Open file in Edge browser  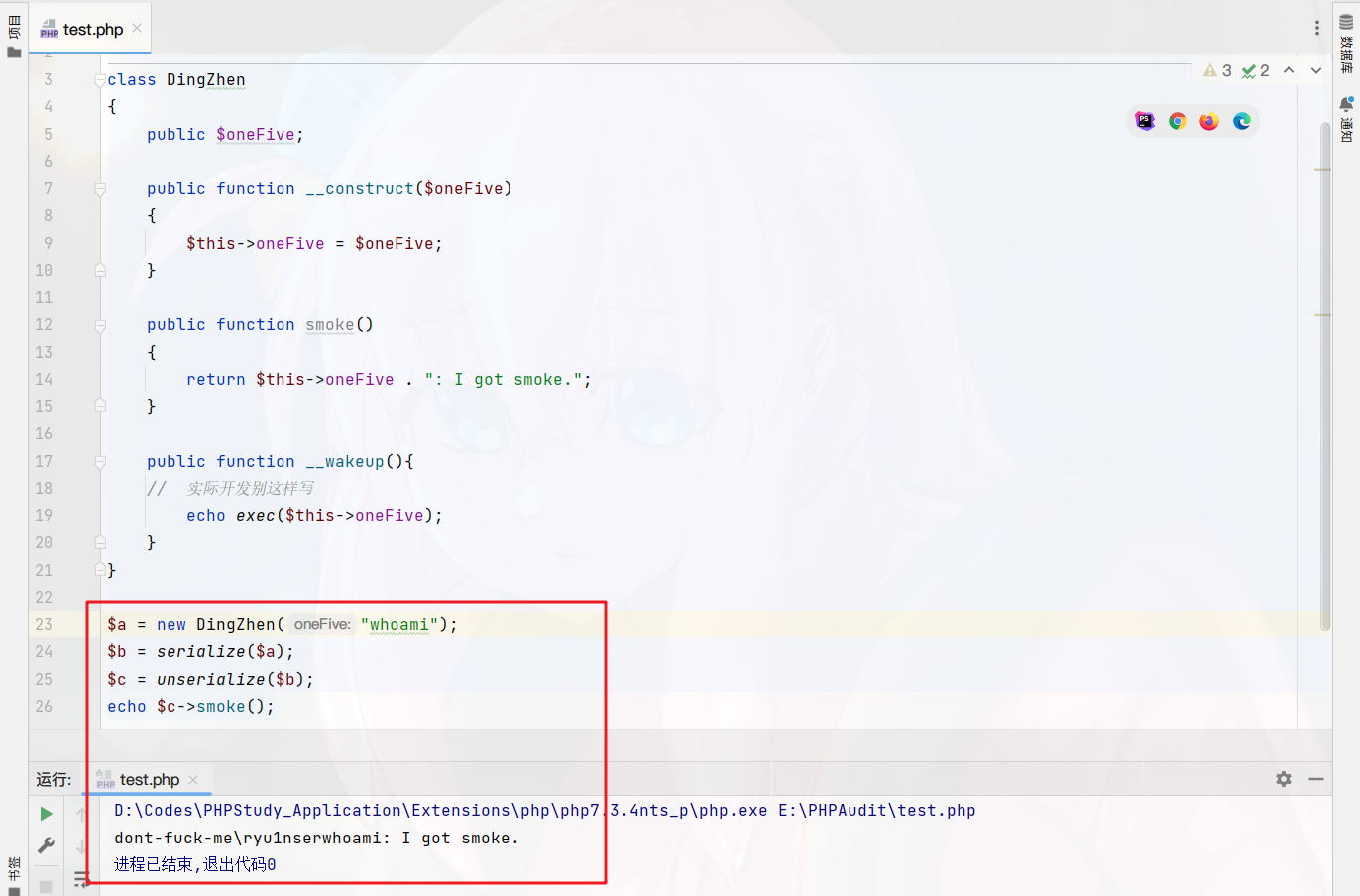[1242, 121]
